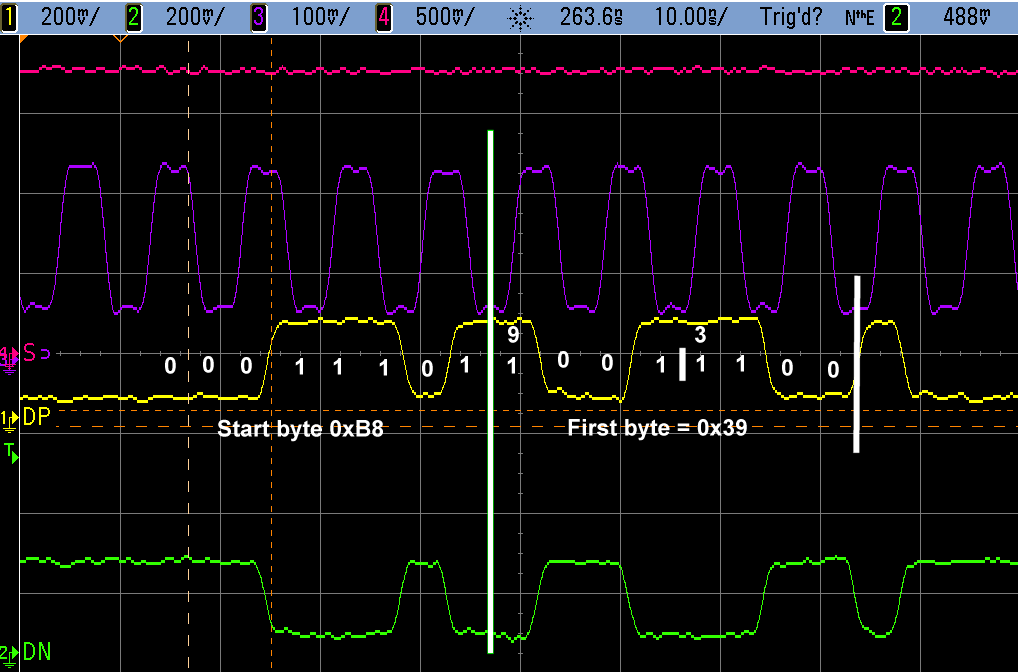The width and height of the screenshot is (1018, 672).
Task: Select the green channel 2 indicator
Action: tap(134, 16)
